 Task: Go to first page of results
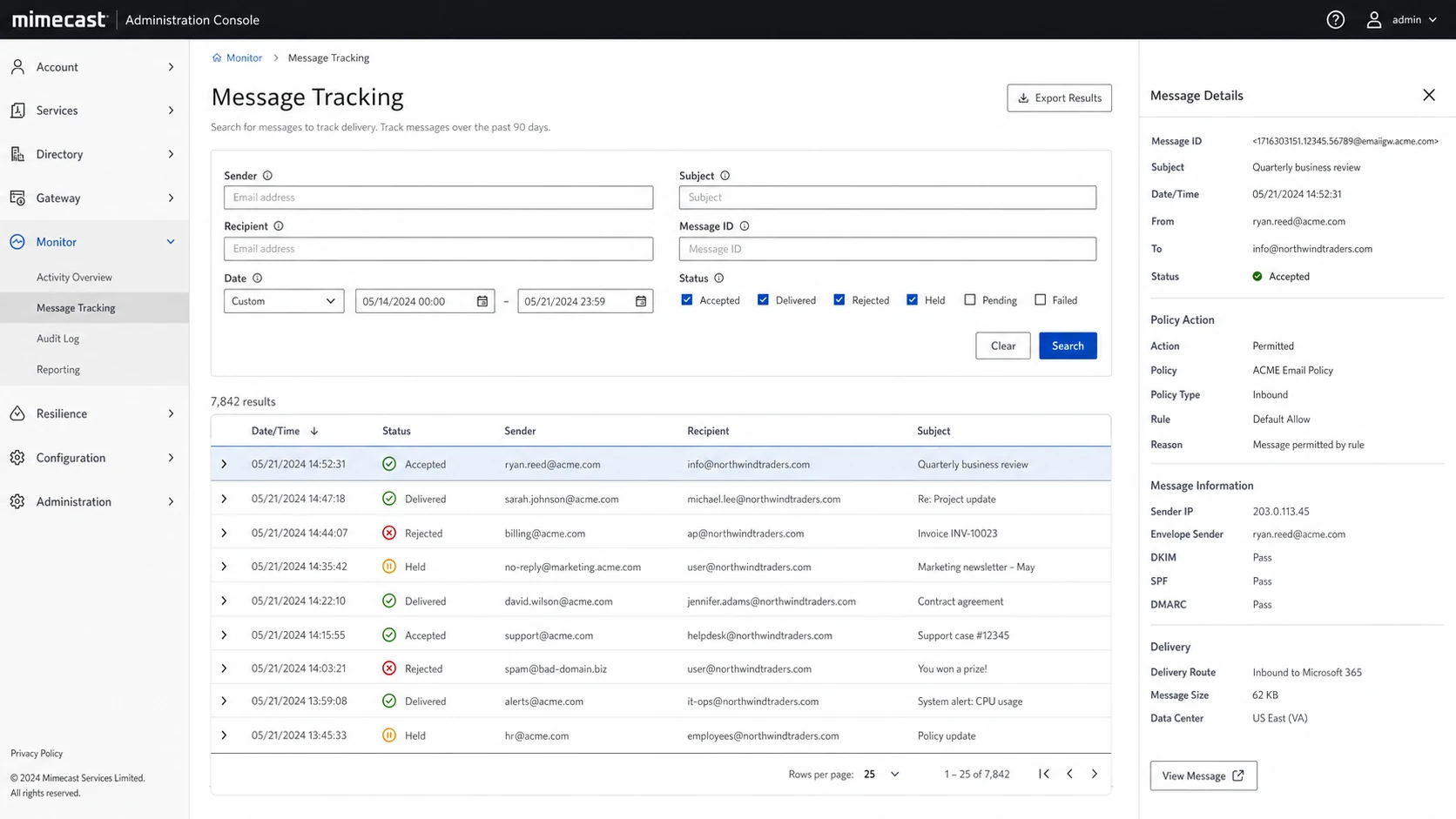(1044, 774)
